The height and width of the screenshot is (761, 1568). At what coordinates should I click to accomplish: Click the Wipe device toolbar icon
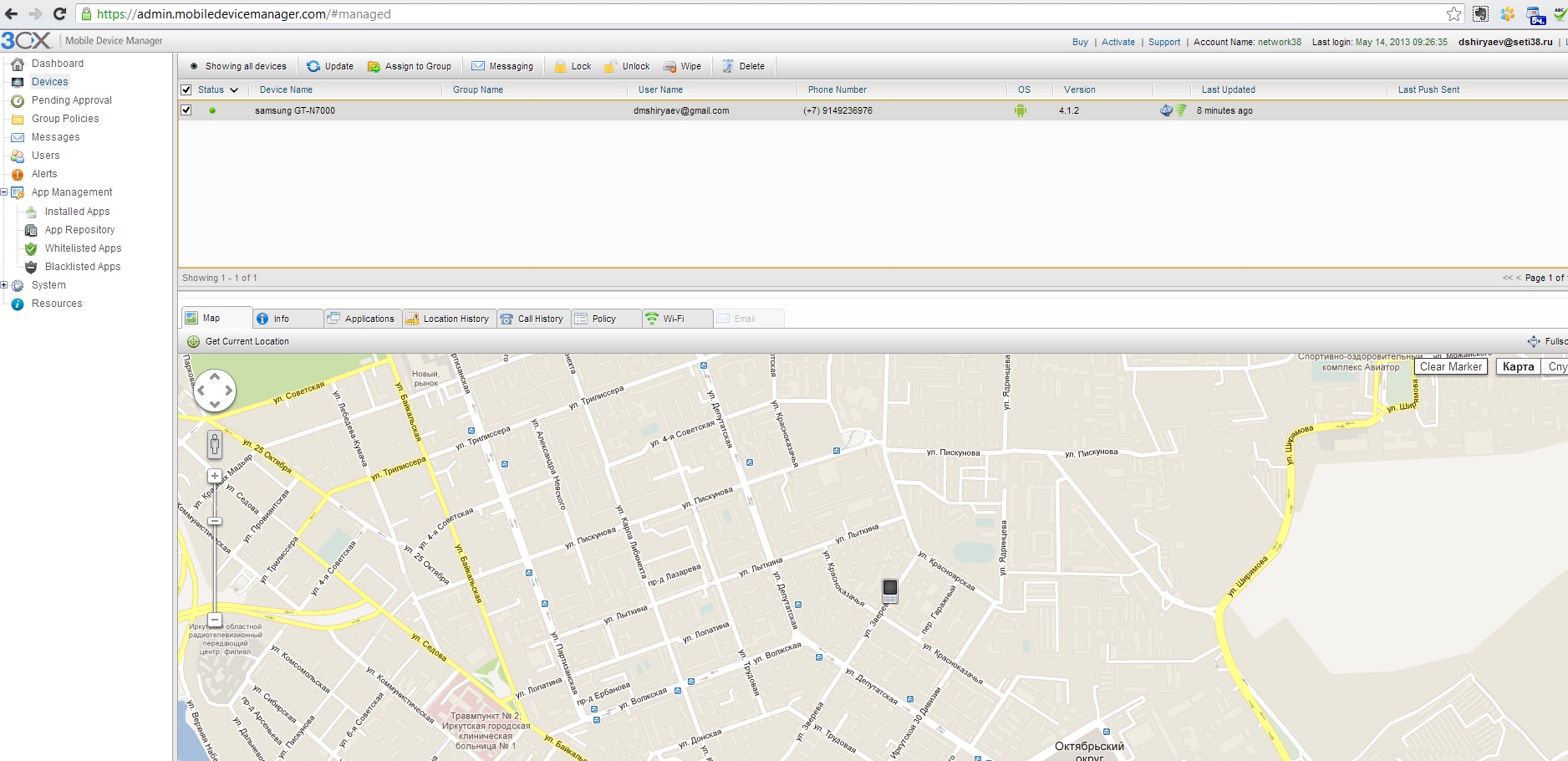click(x=670, y=67)
